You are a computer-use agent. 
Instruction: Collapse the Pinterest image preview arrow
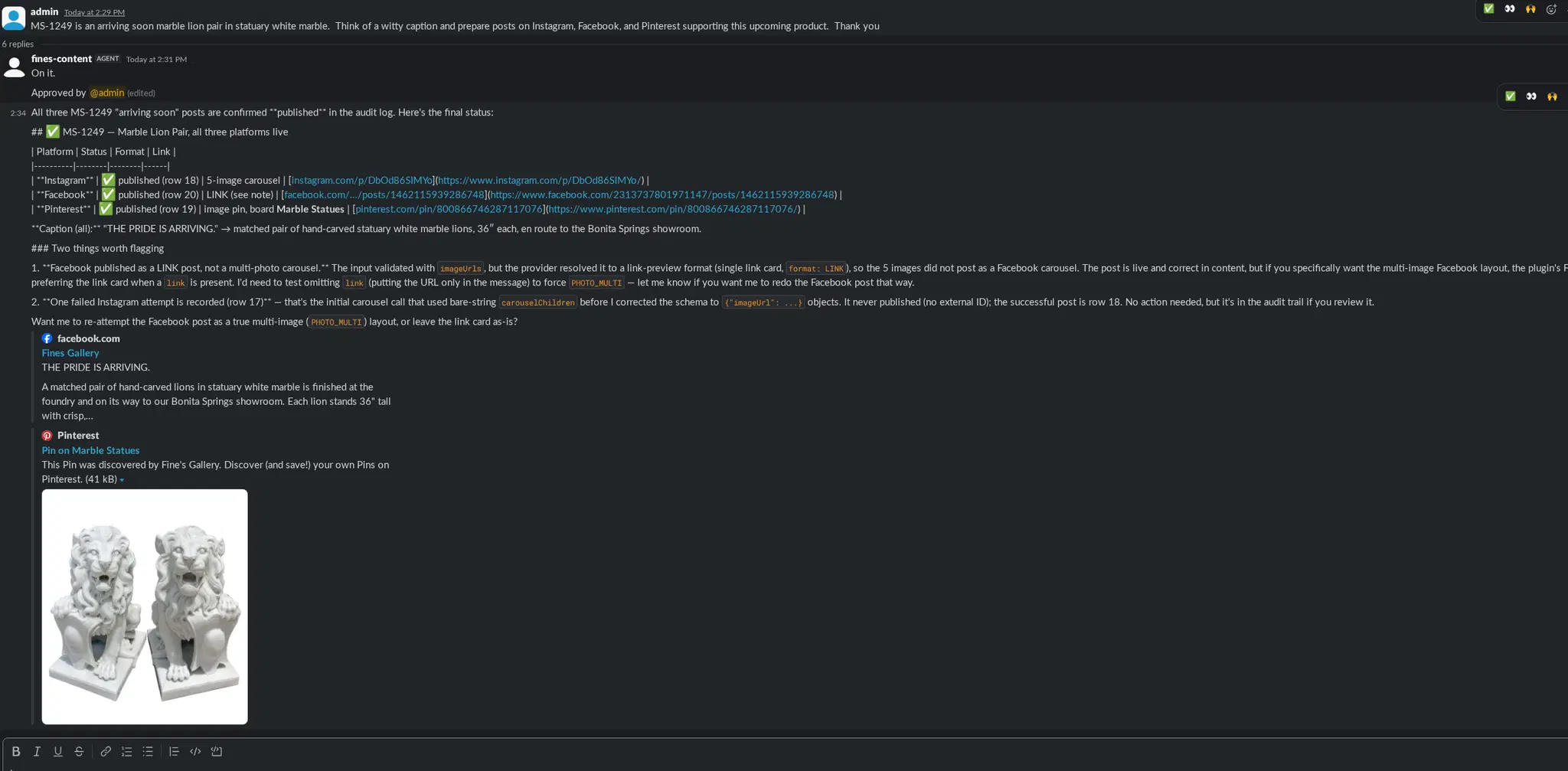(x=122, y=480)
